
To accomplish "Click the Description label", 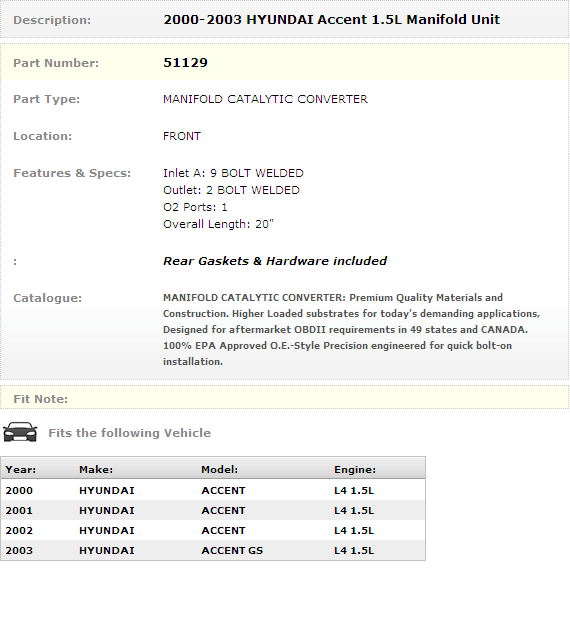I will [x=52, y=20].
